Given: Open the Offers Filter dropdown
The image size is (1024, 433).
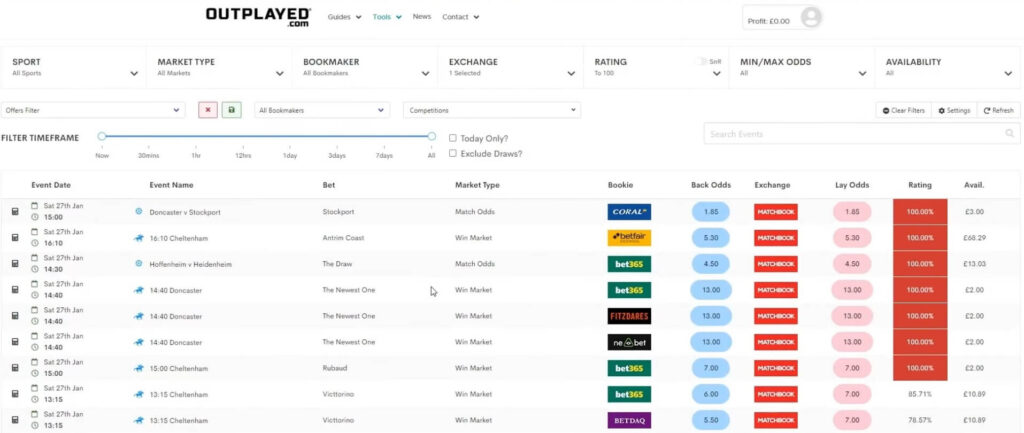Looking at the screenshot, I should tap(93, 110).
